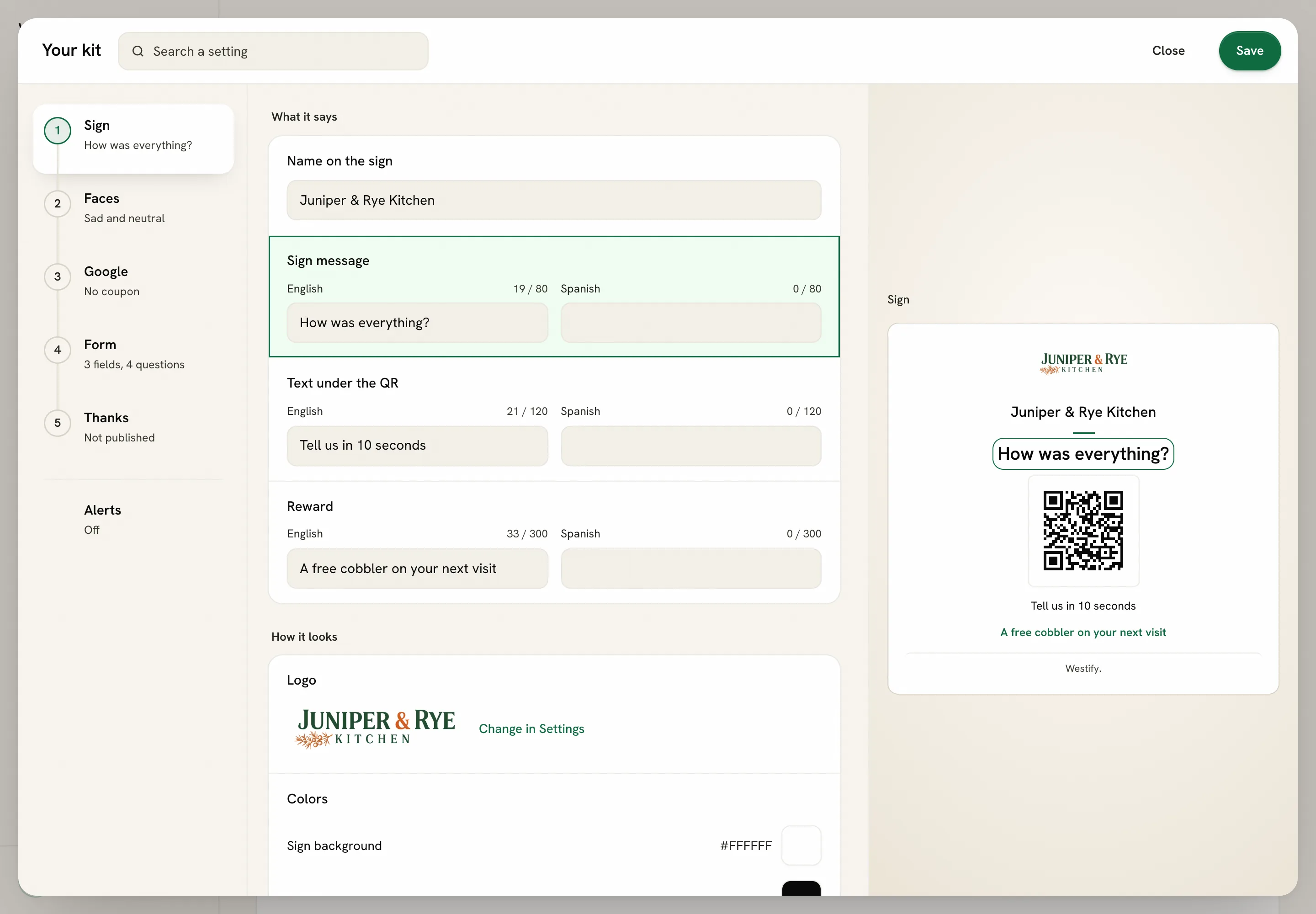Viewport: 1316px width, 914px height.
Task: Focus the Search a setting field
Action: click(x=273, y=52)
